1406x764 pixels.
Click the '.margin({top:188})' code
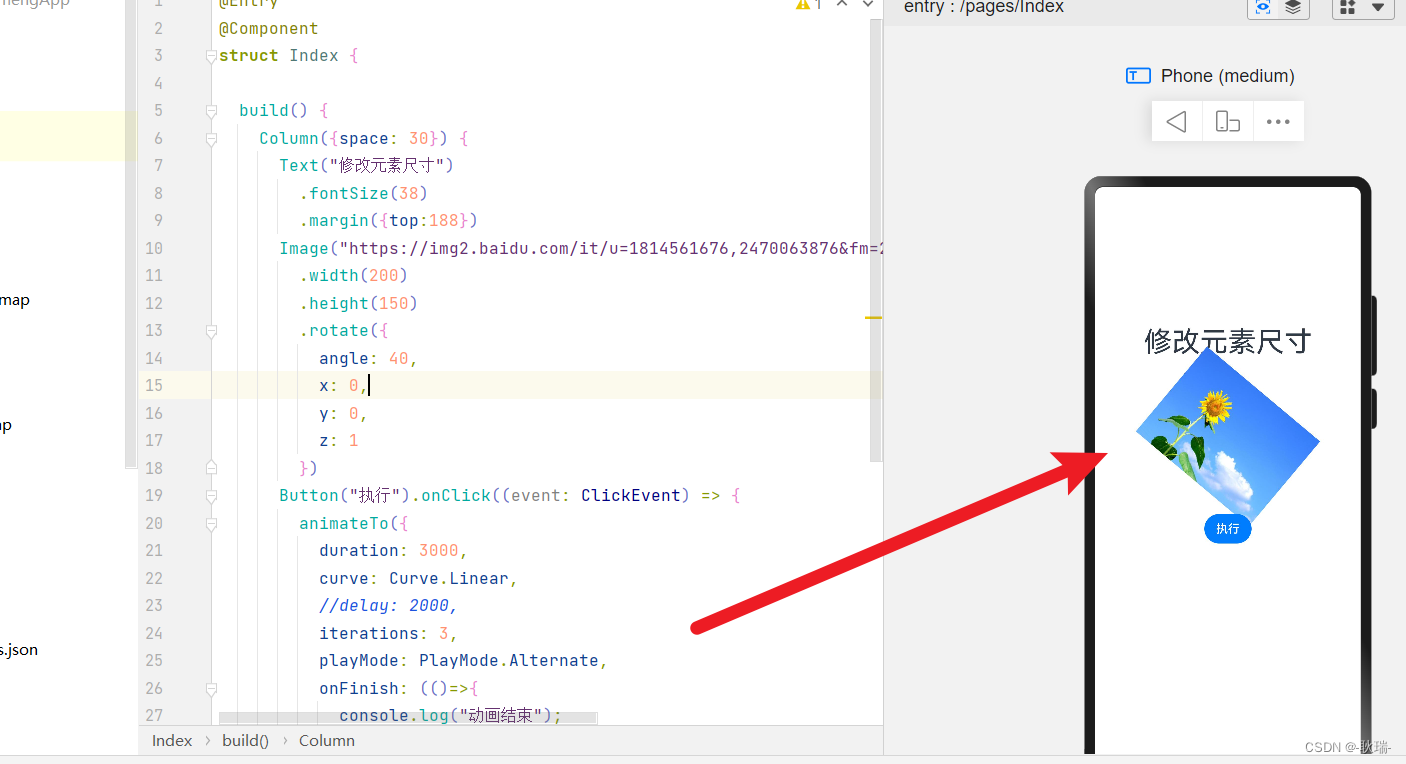coord(388,221)
